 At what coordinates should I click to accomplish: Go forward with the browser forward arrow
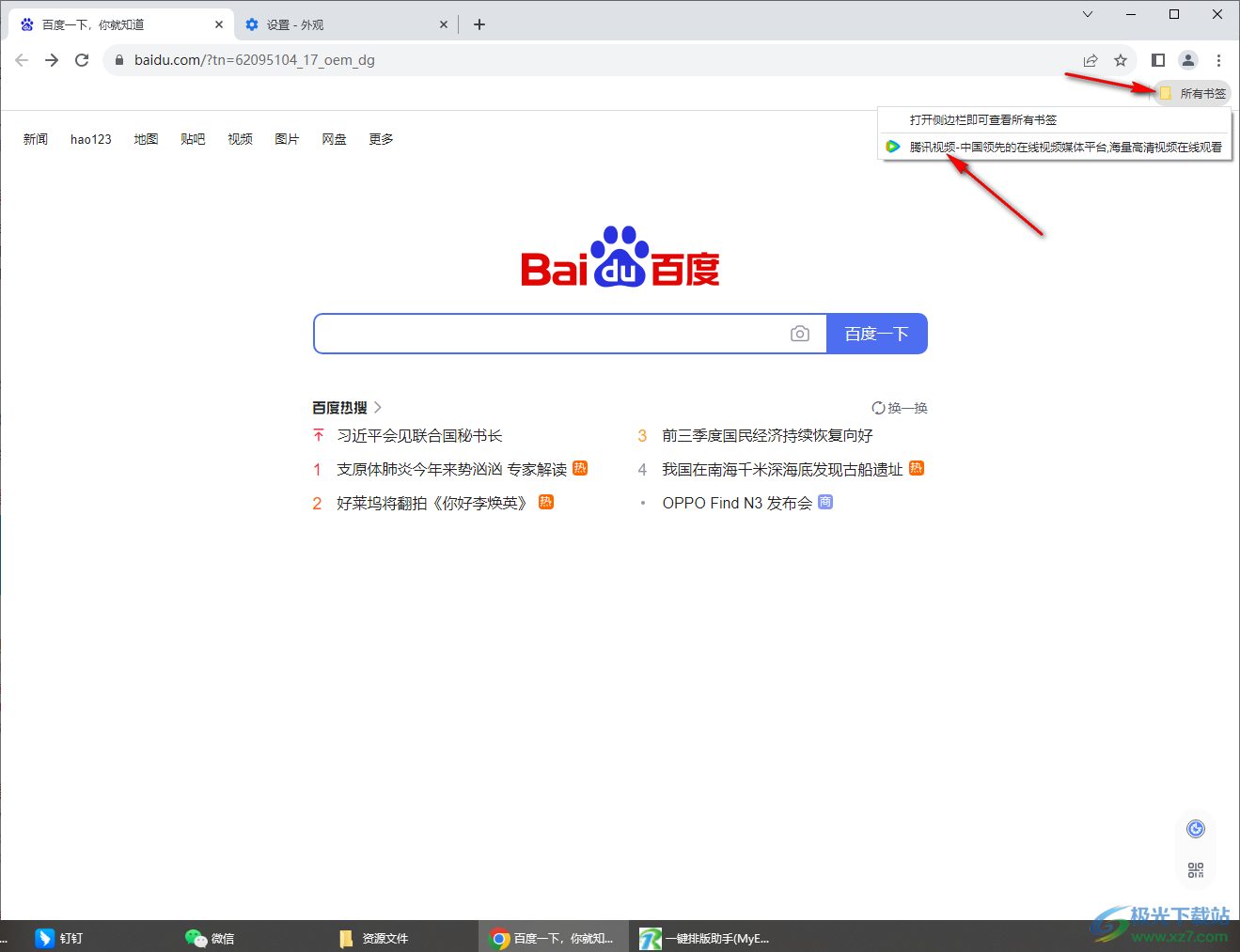click(x=52, y=60)
